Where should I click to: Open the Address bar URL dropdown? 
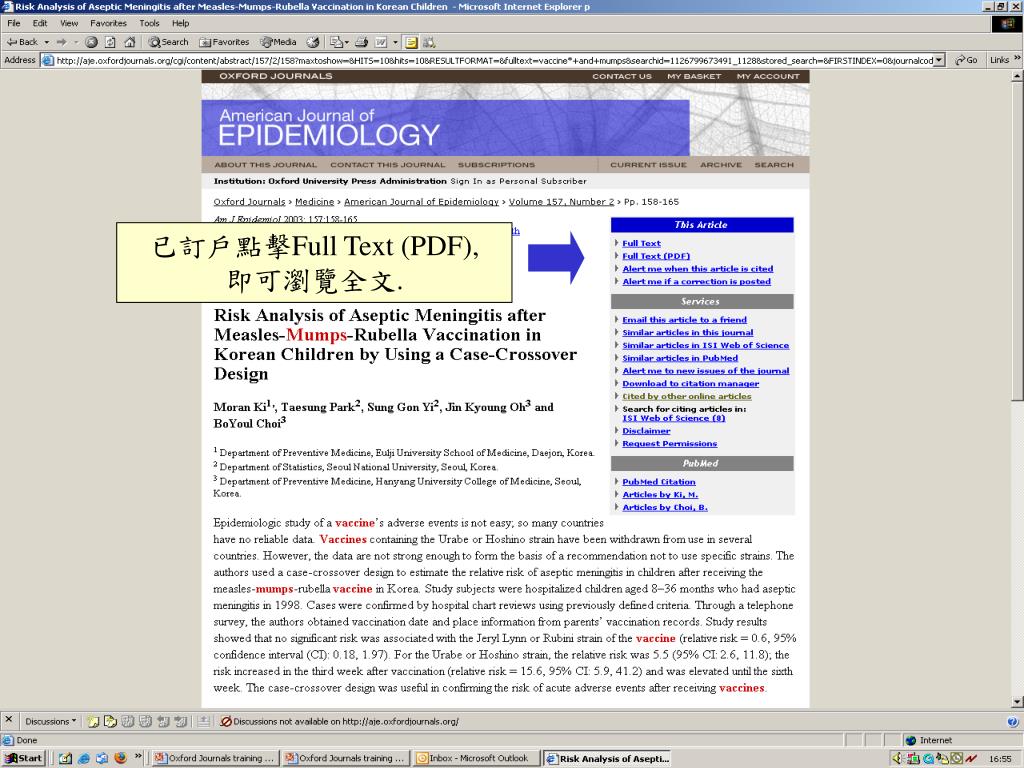[x=939, y=60]
